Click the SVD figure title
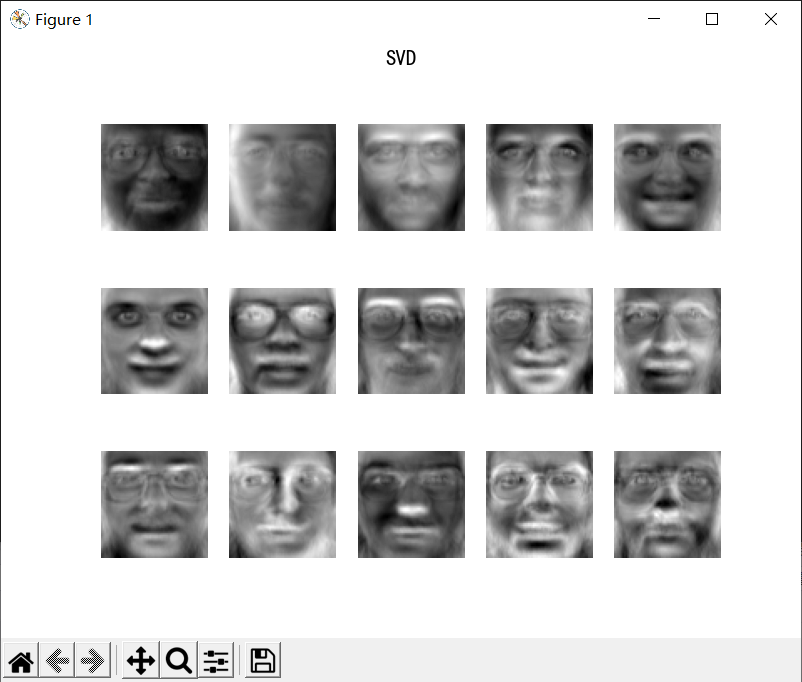 click(401, 58)
